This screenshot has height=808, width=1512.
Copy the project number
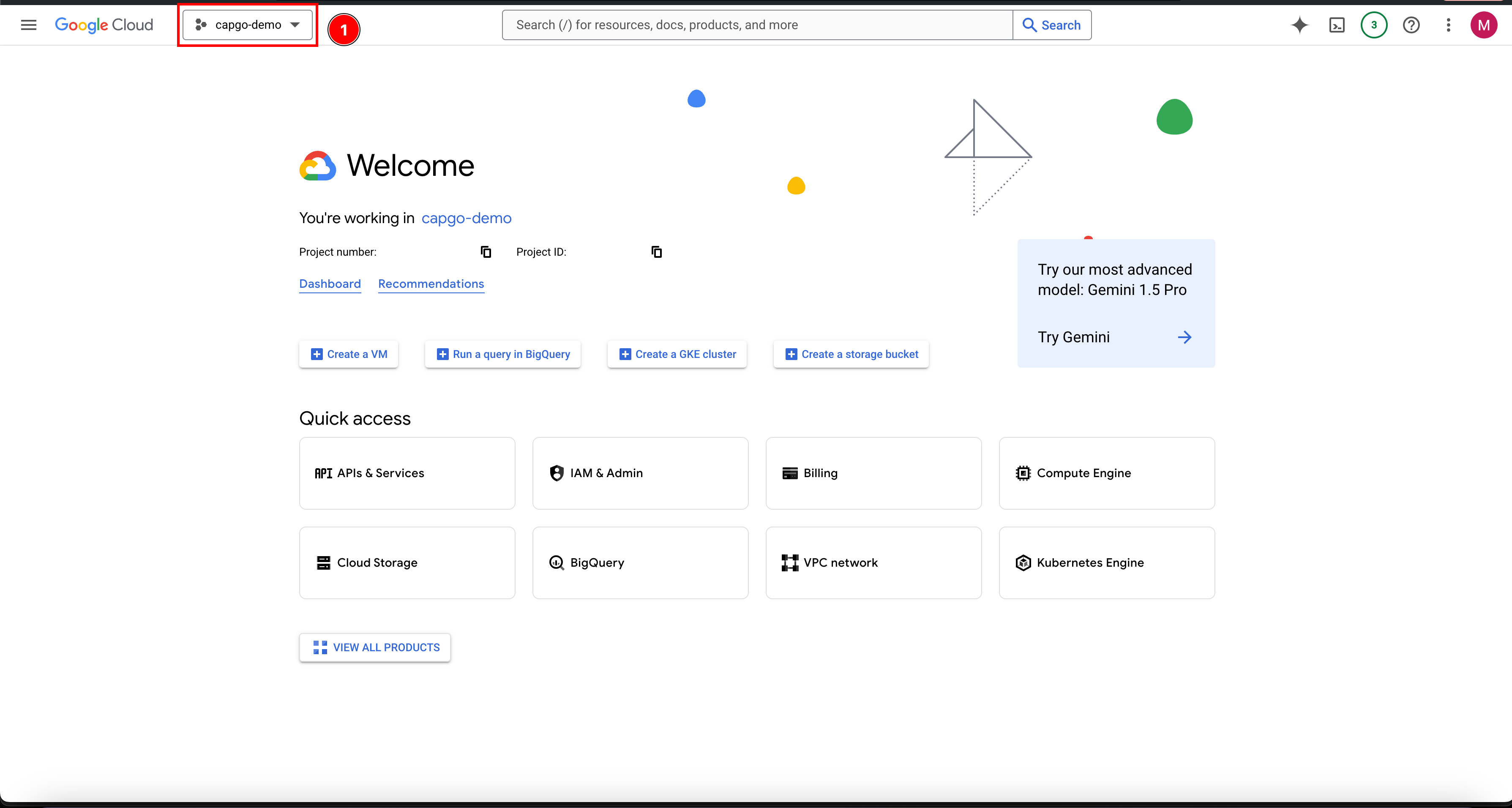[486, 252]
